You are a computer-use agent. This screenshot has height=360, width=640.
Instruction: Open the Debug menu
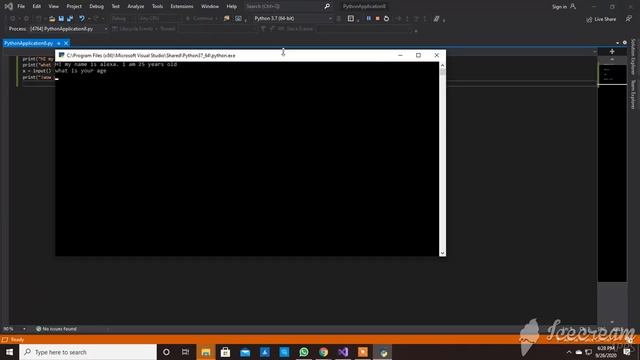96,7
